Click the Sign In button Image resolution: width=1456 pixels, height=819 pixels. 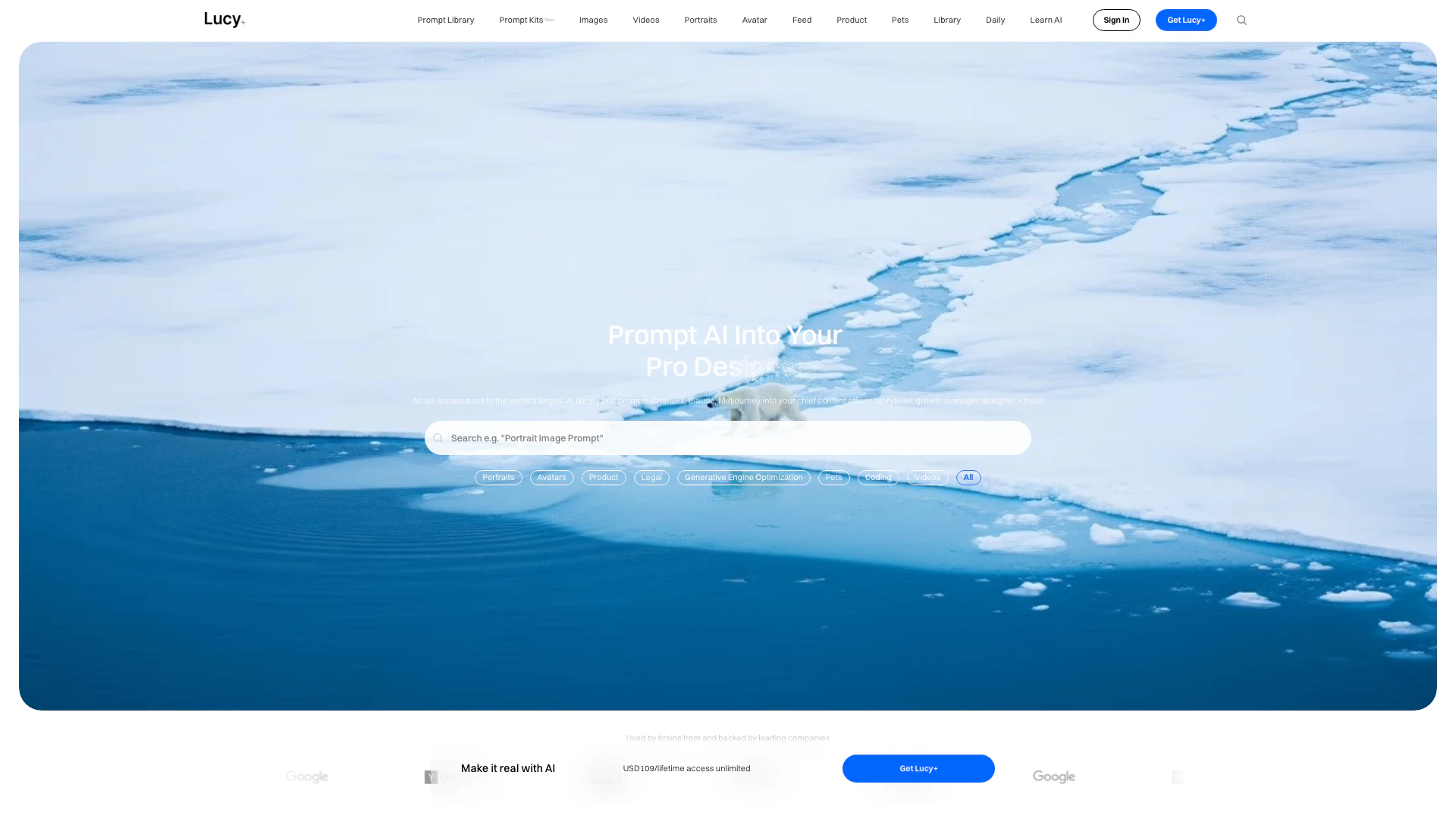(1116, 20)
